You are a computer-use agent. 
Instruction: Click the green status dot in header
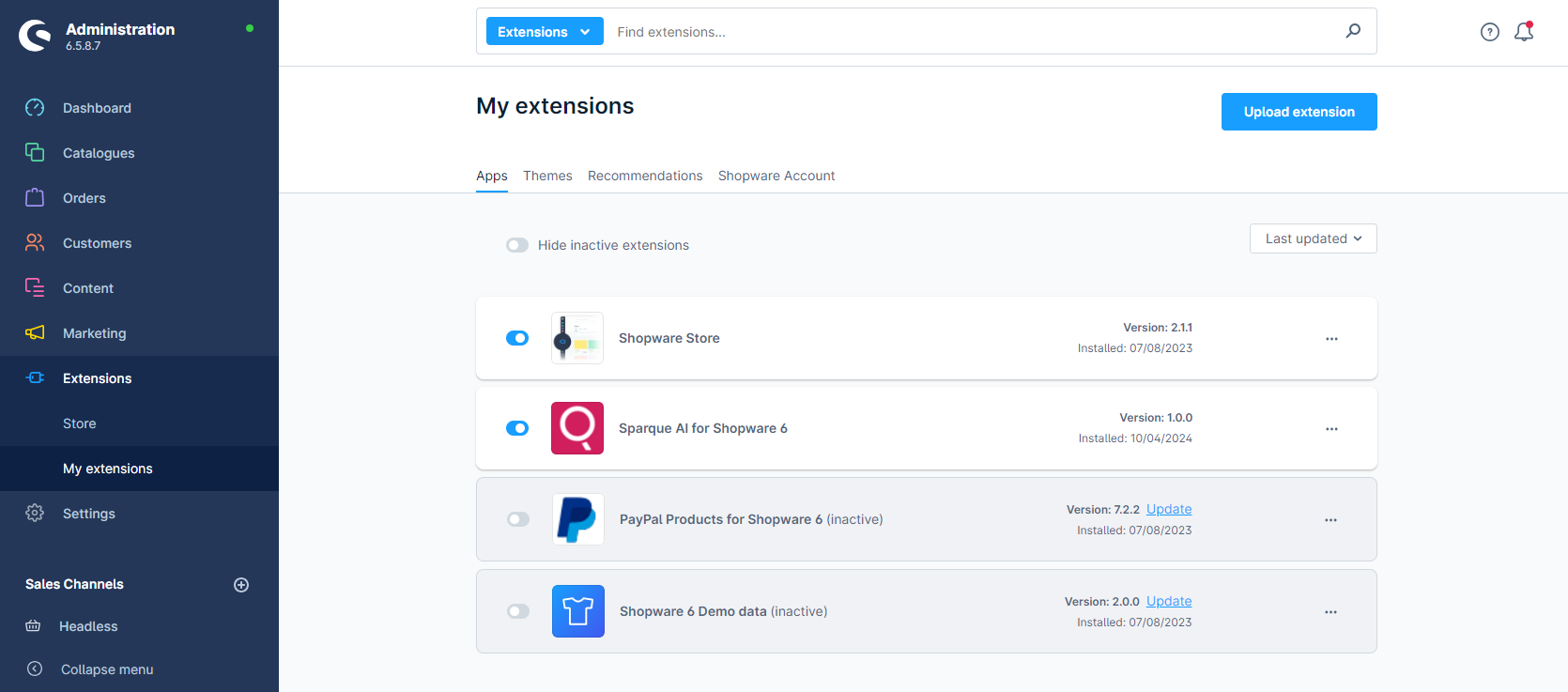click(250, 28)
